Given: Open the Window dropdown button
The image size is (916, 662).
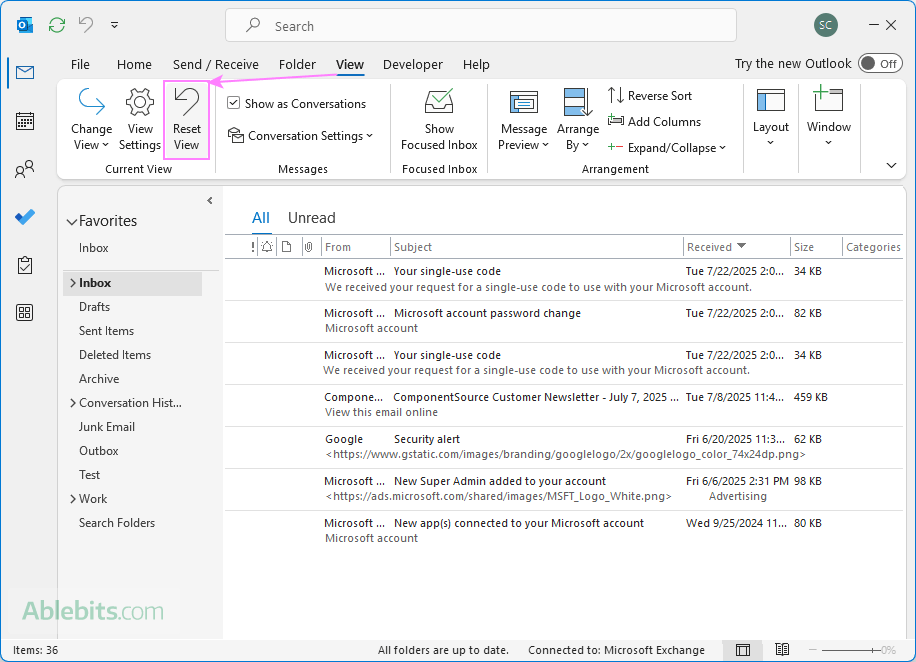Looking at the screenshot, I should pos(828,116).
